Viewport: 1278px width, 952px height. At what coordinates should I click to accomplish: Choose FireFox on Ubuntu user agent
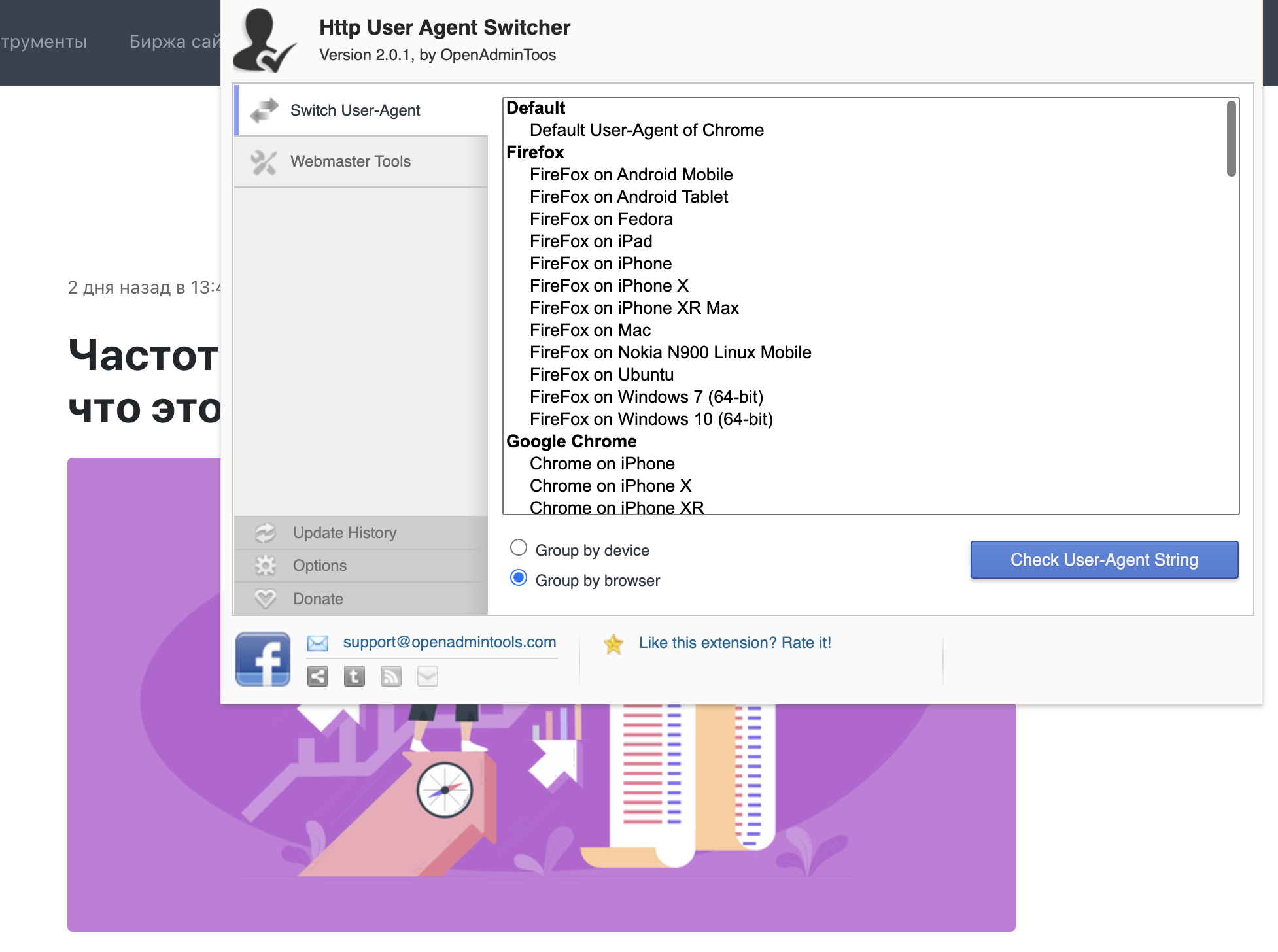pos(601,374)
